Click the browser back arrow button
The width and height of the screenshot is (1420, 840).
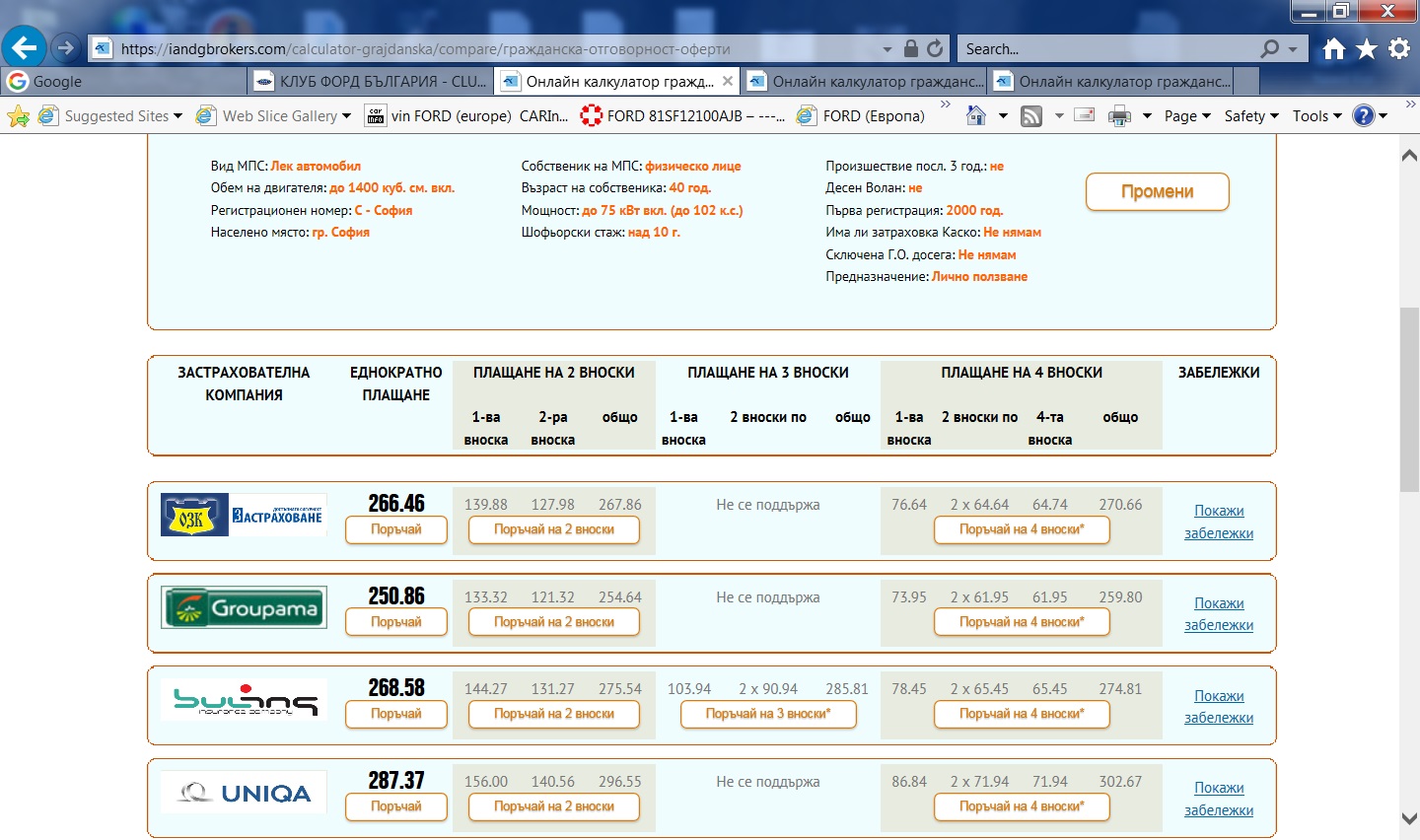point(24,47)
